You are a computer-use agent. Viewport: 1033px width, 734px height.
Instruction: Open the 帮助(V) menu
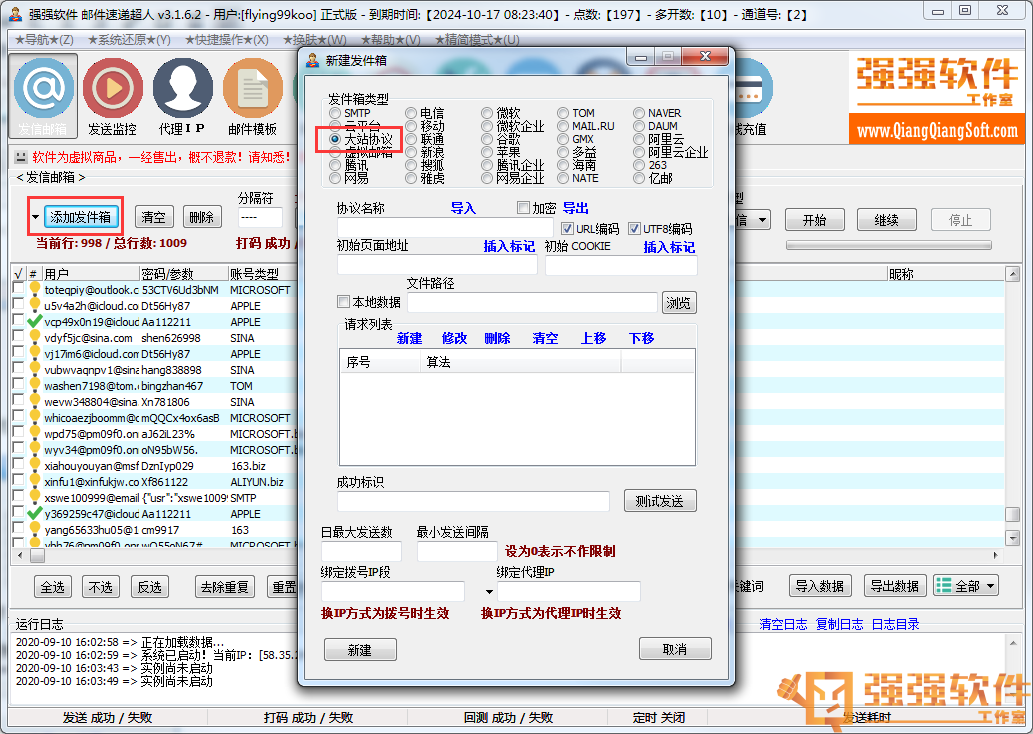point(389,40)
